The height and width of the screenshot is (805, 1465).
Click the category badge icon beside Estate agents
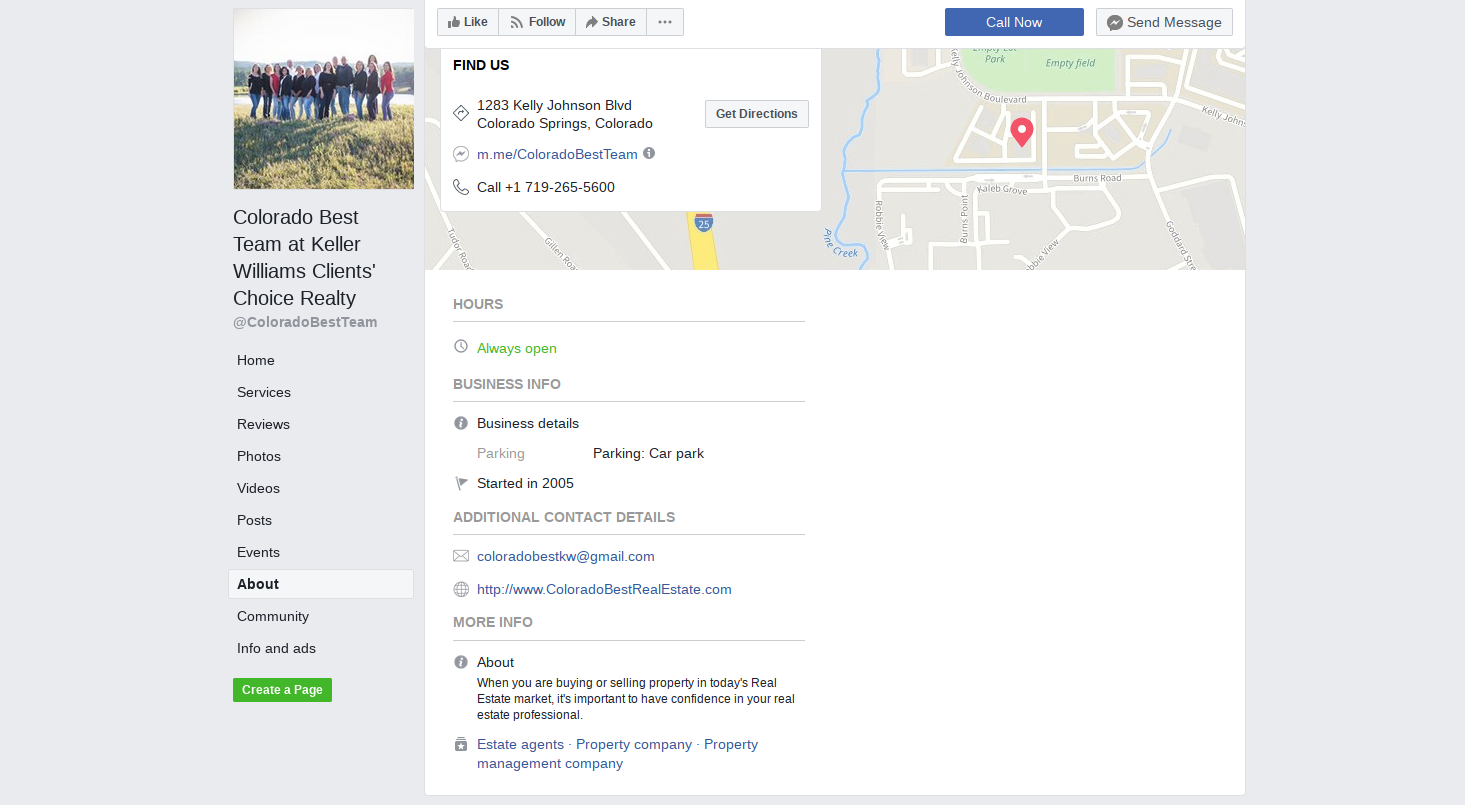[x=461, y=744]
